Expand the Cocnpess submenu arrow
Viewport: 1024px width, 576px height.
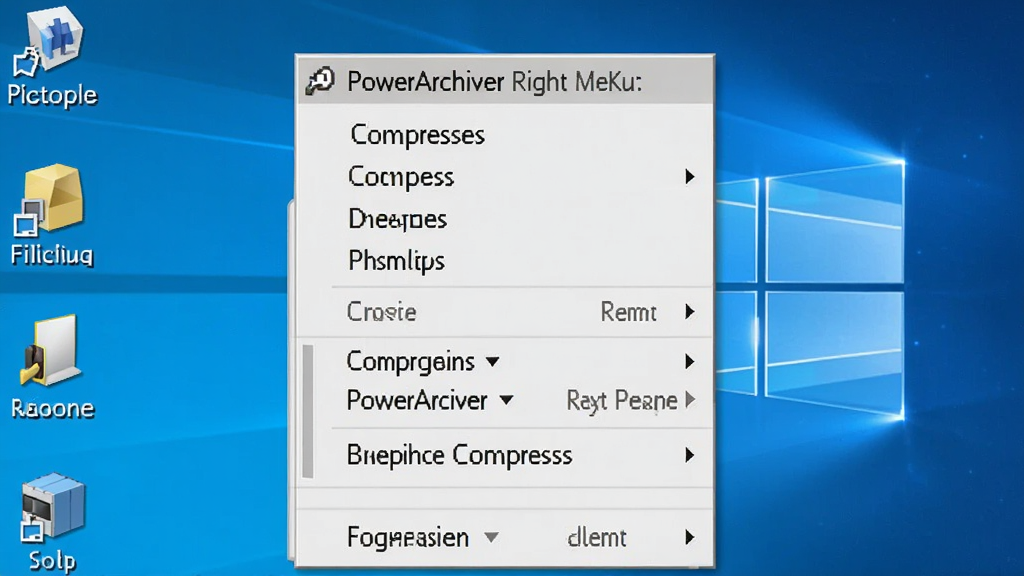click(690, 176)
